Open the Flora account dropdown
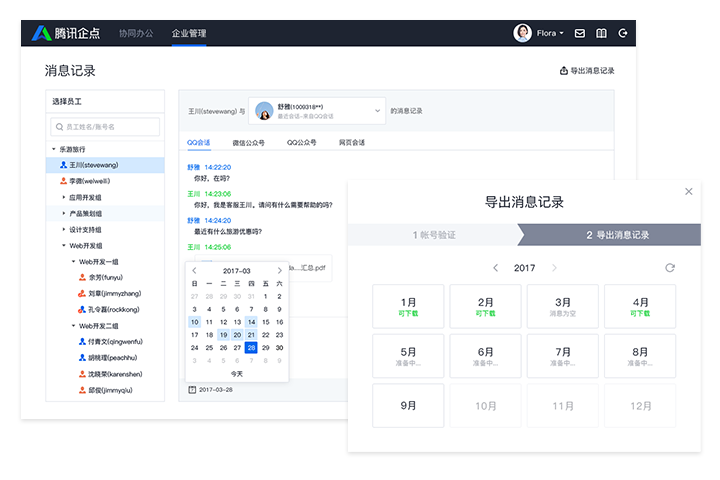This screenshot has width=720, height=480. (x=550, y=33)
